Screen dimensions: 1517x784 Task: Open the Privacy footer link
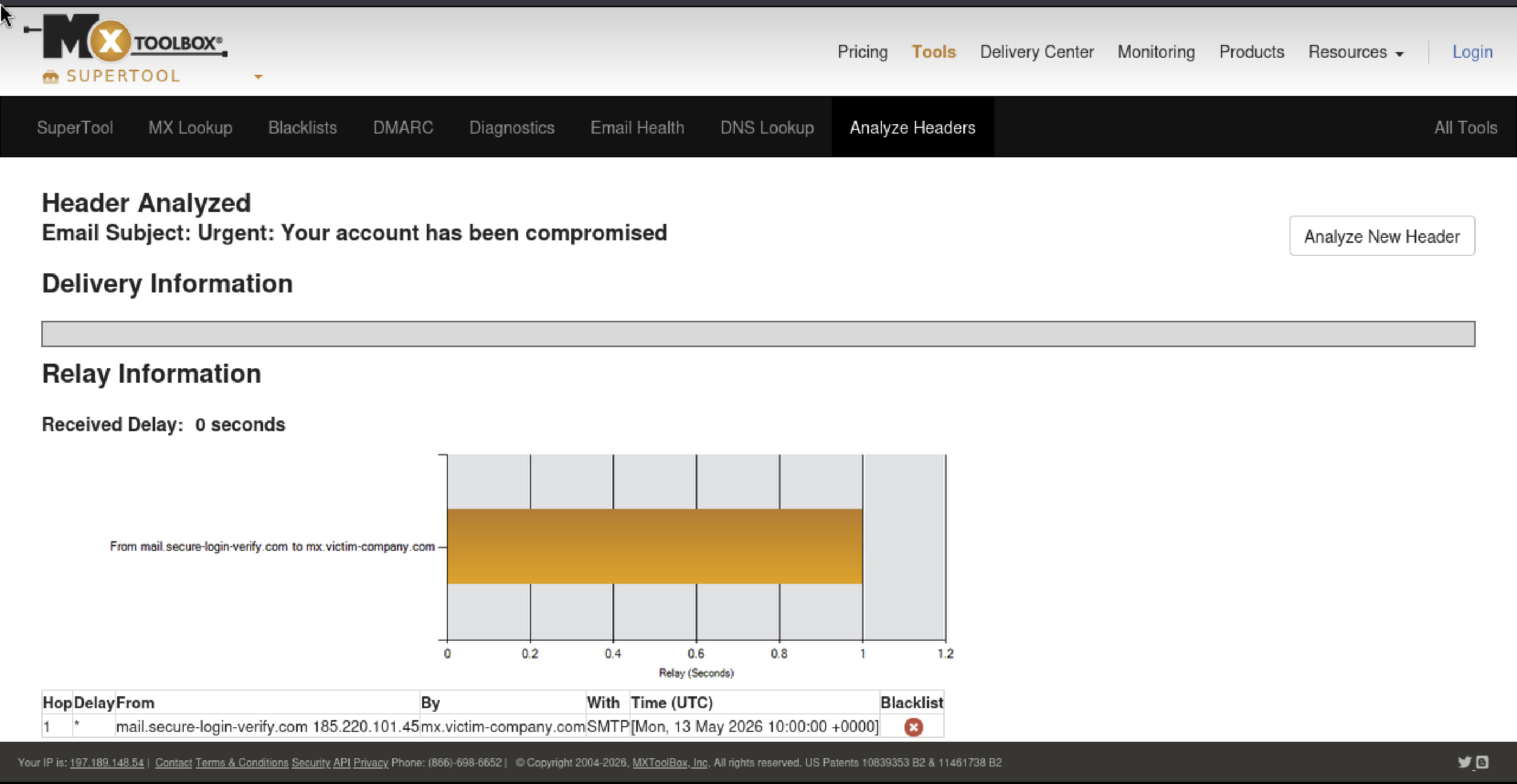370,762
